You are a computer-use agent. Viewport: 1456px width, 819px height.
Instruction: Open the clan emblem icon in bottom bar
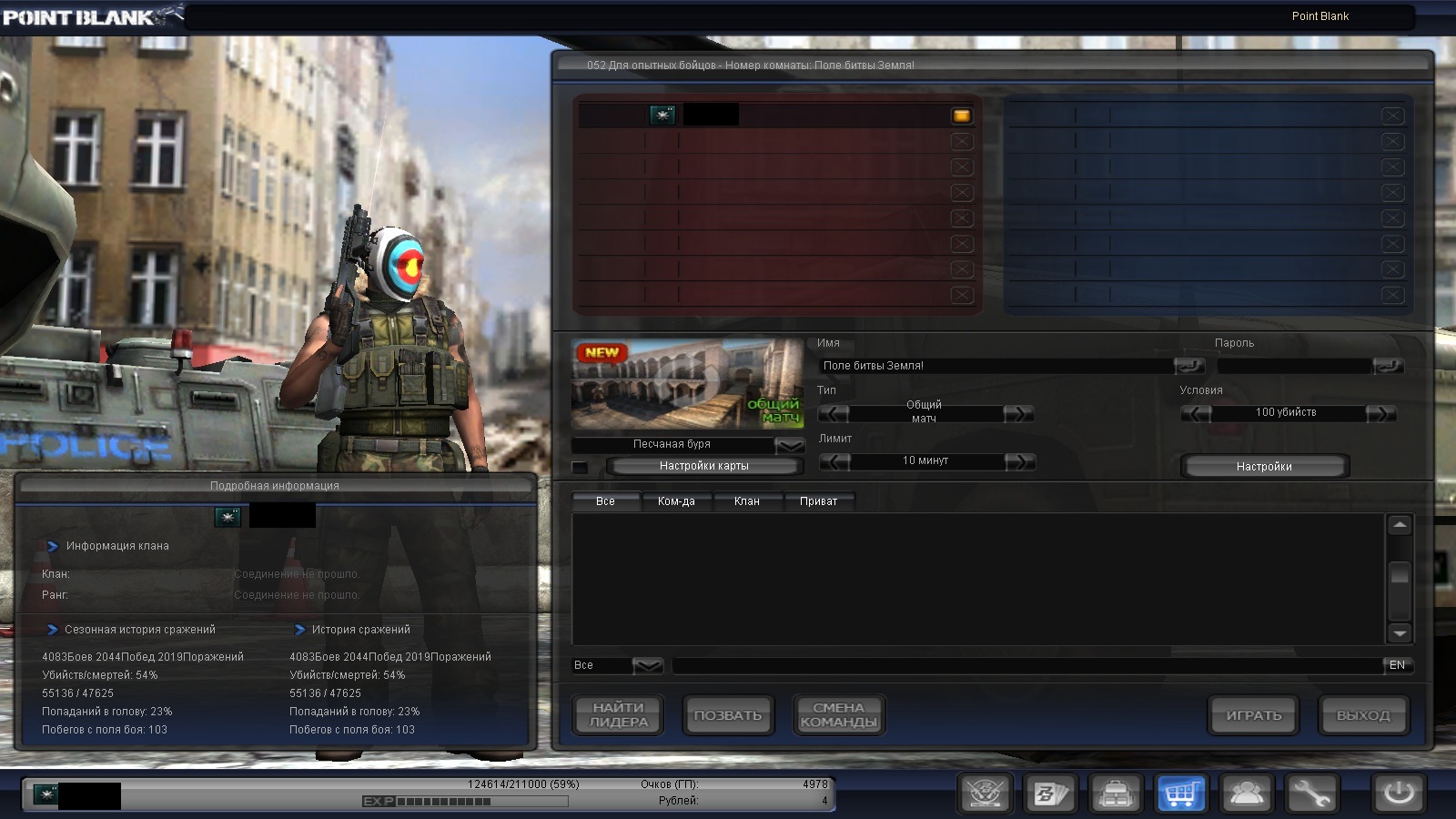tap(985, 794)
